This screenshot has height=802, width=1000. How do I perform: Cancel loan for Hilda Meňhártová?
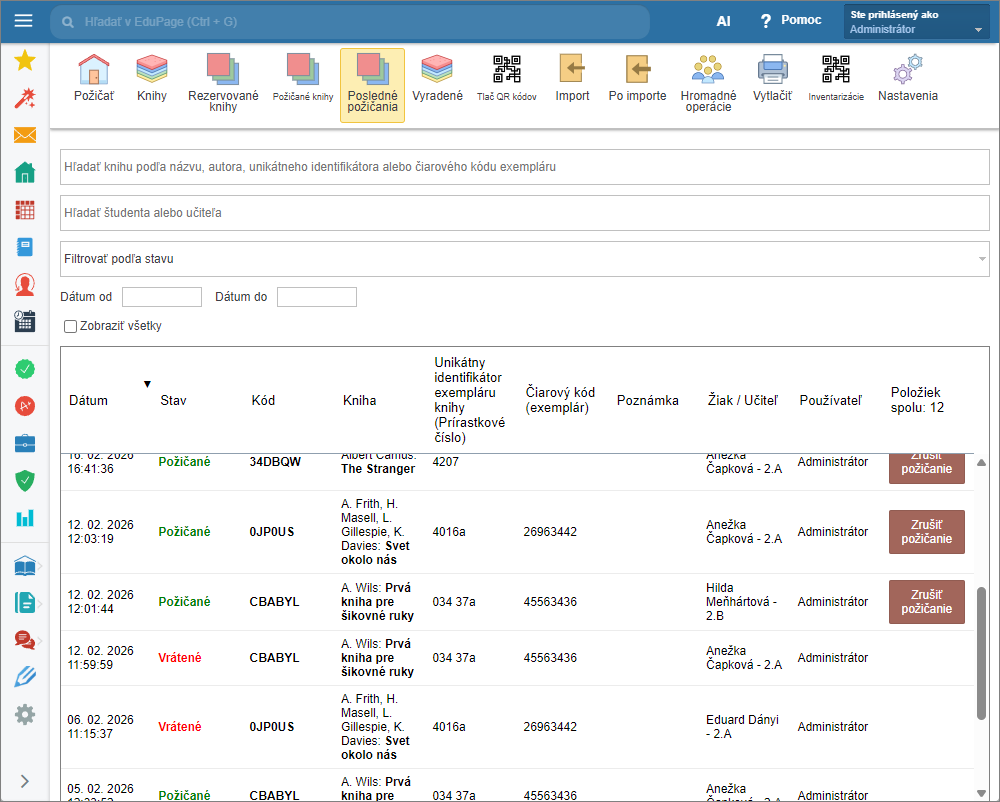pos(926,602)
